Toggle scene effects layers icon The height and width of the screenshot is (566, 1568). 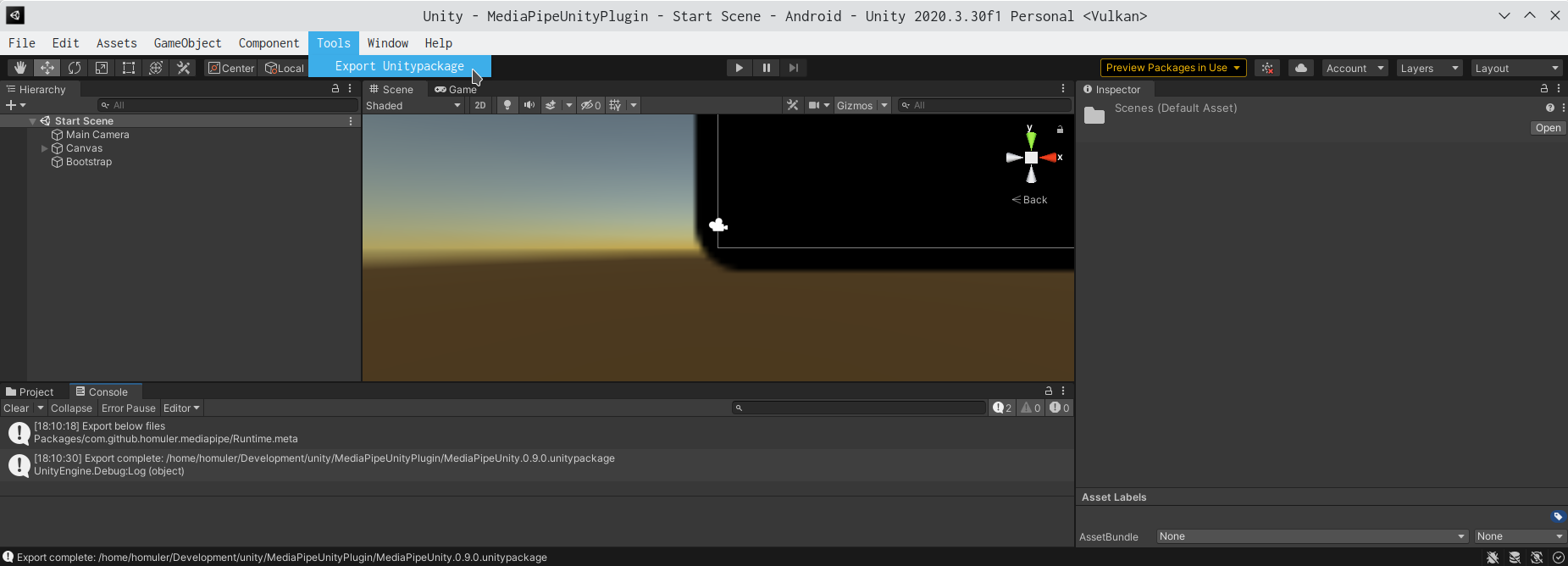pyautogui.click(x=551, y=105)
